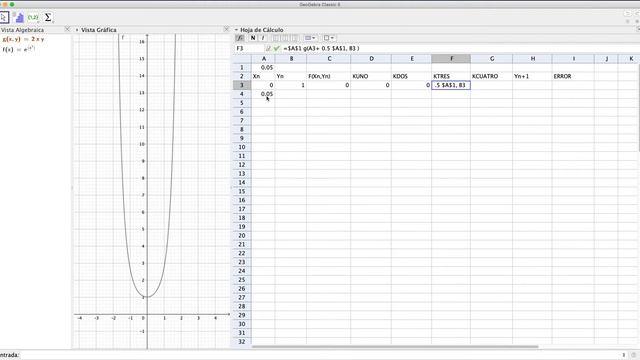Select row 4 header
The image size is (640, 360).
pyautogui.click(x=242, y=94)
